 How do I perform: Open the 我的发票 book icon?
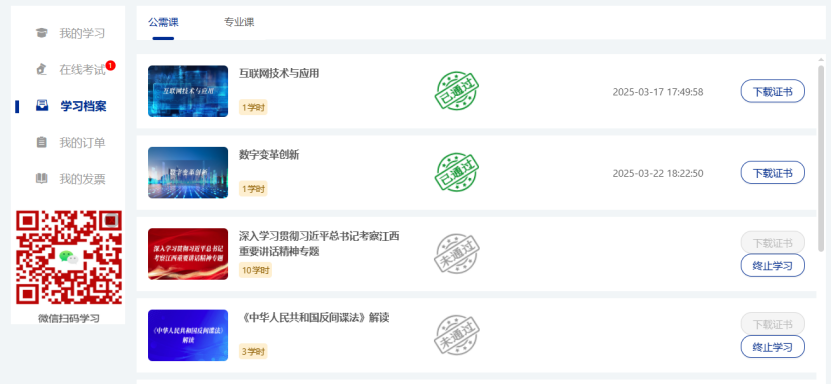click(x=41, y=178)
